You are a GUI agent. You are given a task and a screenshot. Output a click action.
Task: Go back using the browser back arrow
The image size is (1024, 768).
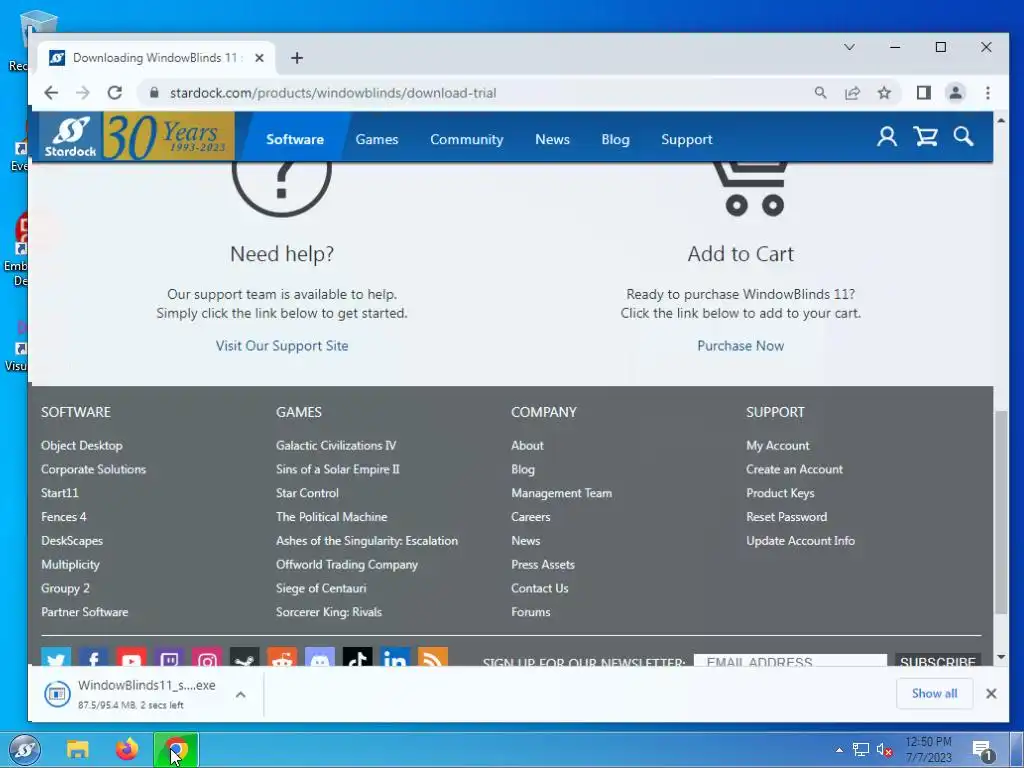pyautogui.click(x=51, y=93)
